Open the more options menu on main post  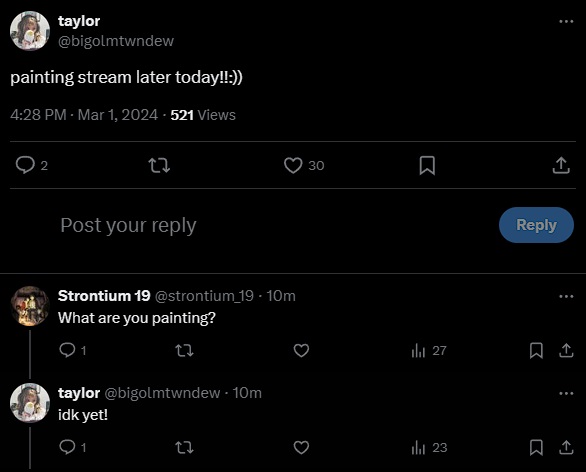pyautogui.click(x=566, y=22)
